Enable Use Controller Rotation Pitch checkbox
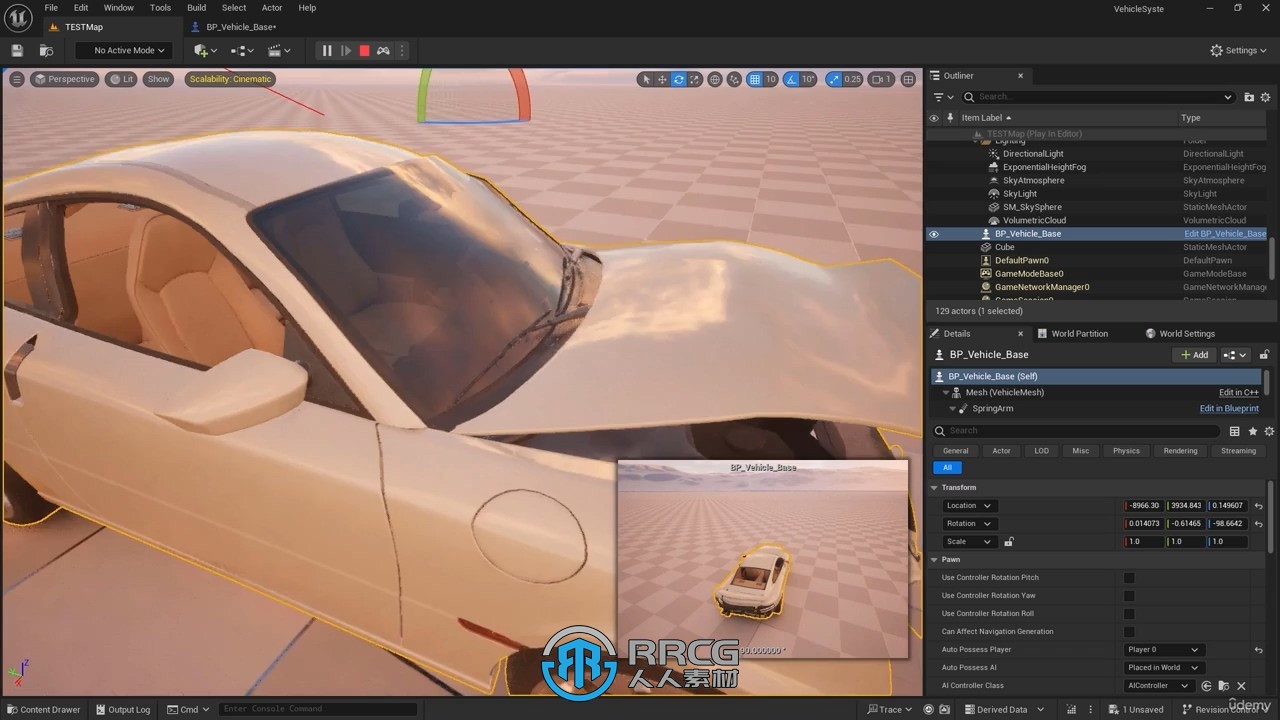Image resolution: width=1280 pixels, height=720 pixels. coord(1129,578)
